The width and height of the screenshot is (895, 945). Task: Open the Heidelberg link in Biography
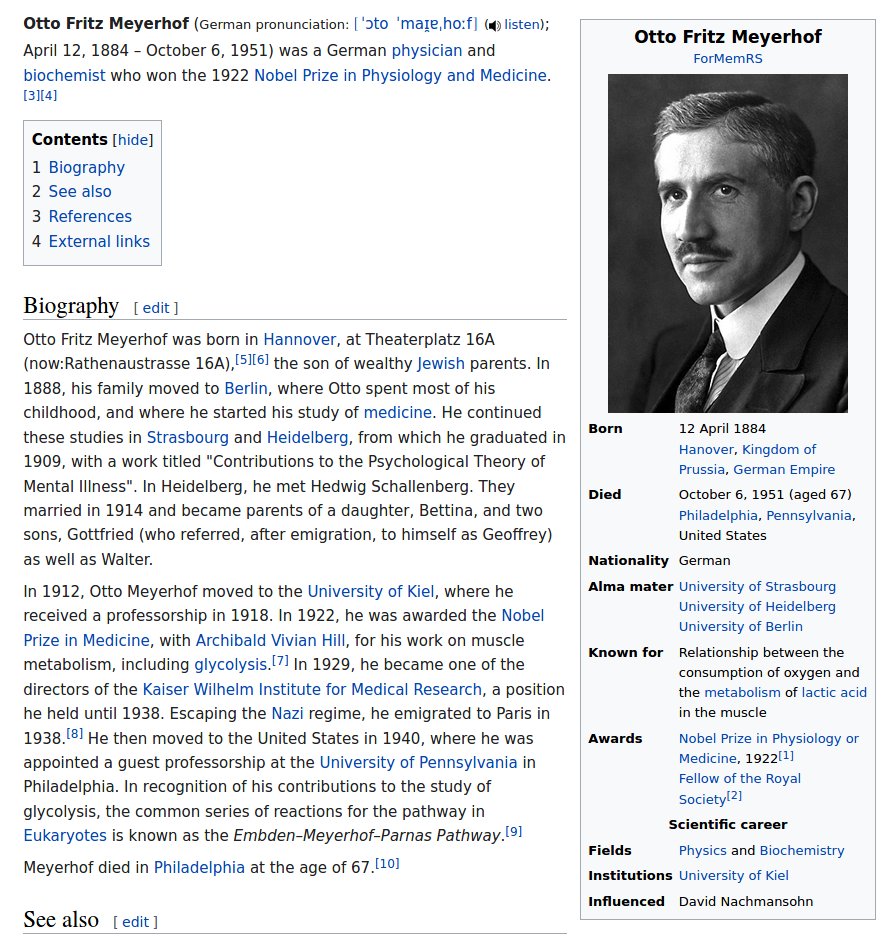coord(307,437)
